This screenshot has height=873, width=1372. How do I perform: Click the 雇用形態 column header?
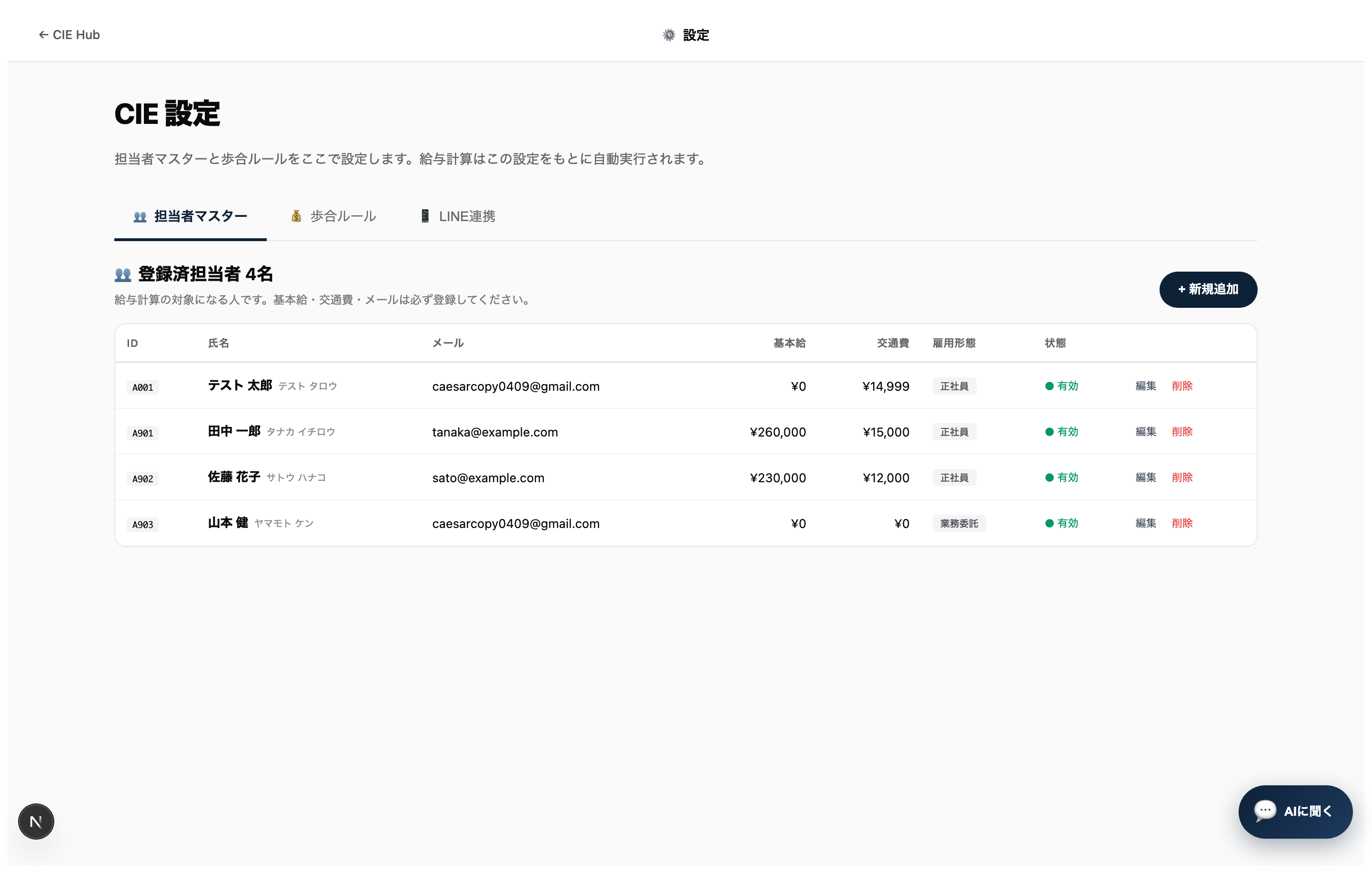tap(954, 343)
